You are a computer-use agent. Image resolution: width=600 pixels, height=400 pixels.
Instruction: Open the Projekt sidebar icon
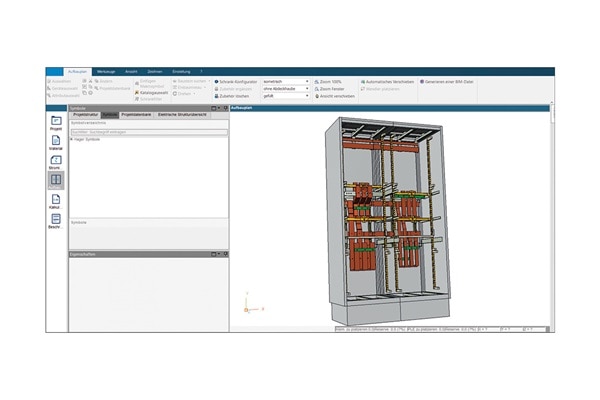coord(56,122)
